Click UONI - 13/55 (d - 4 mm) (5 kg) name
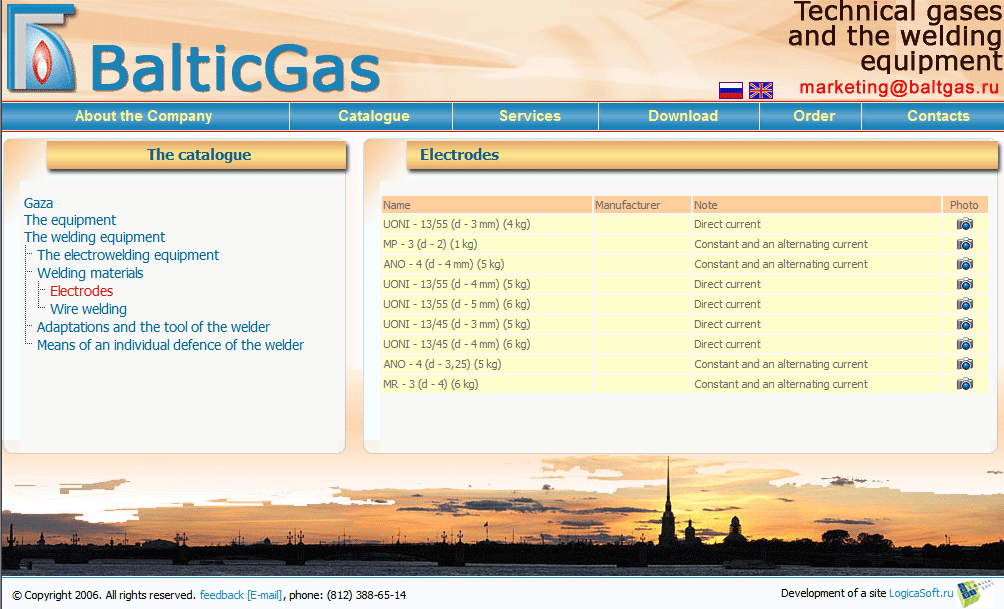 (x=457, y=284)
